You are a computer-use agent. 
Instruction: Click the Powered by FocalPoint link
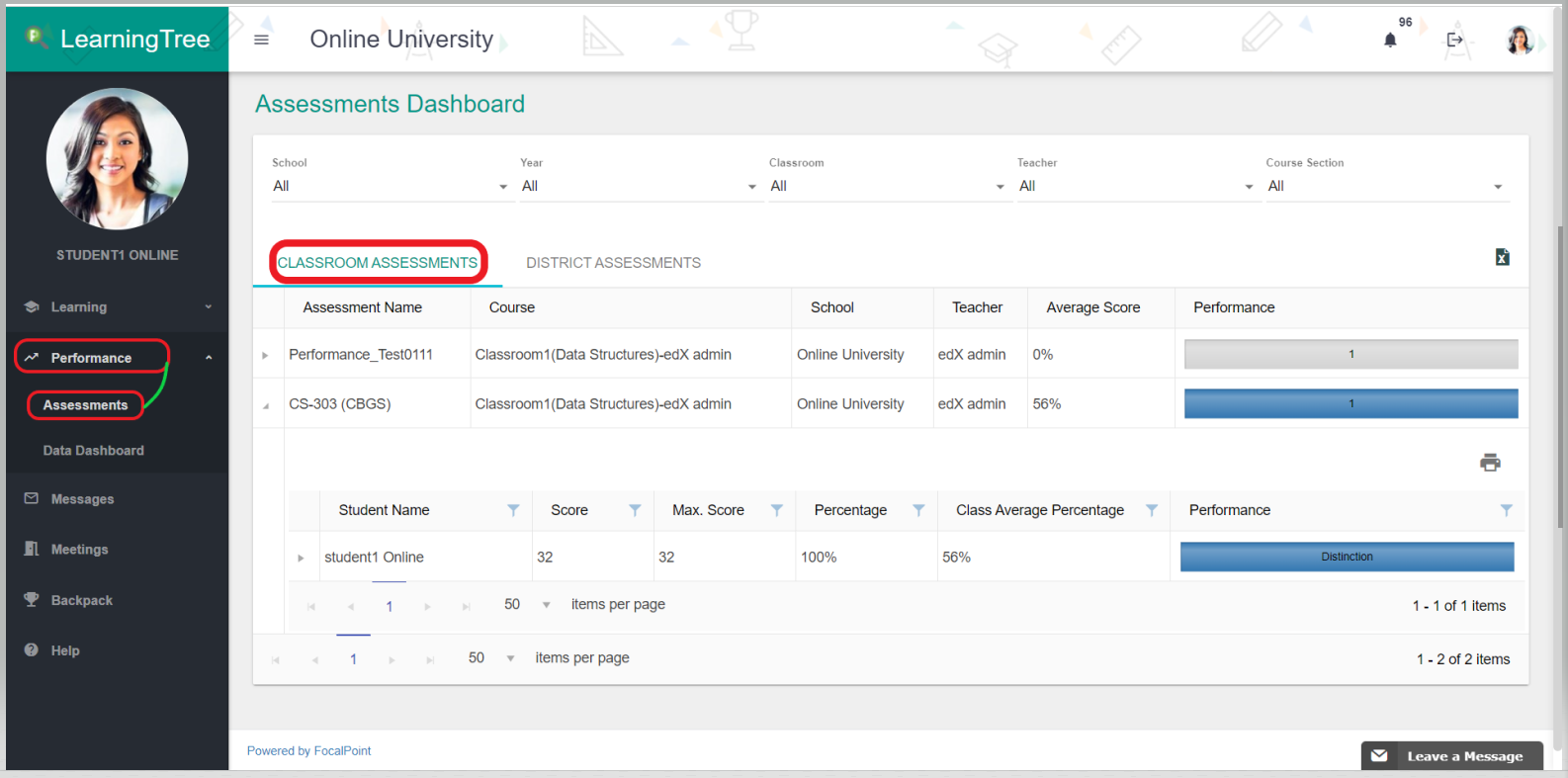point(308,751)
